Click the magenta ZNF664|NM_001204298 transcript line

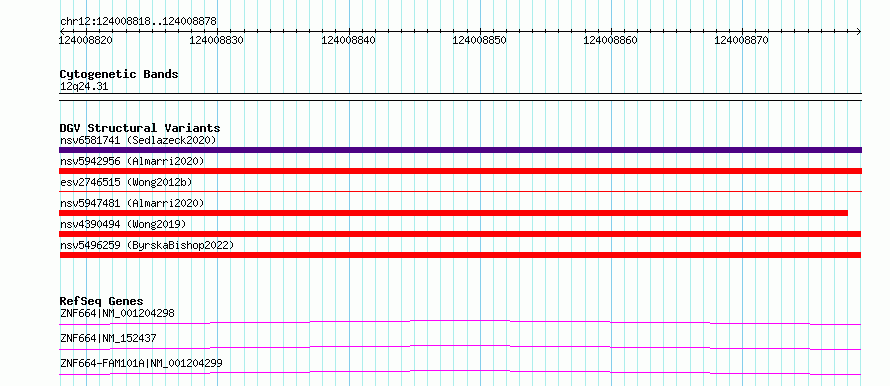(460, 322)
